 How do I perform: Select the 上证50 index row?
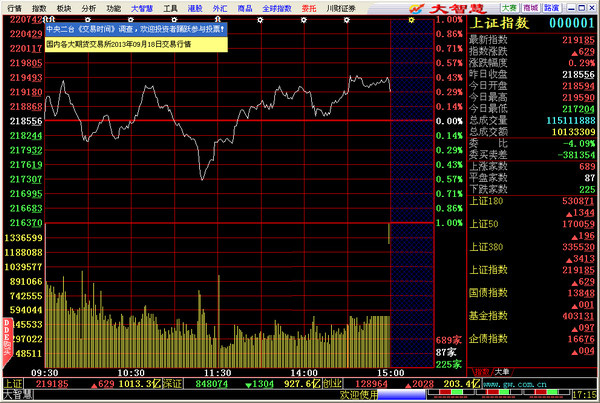coord(532,230)
